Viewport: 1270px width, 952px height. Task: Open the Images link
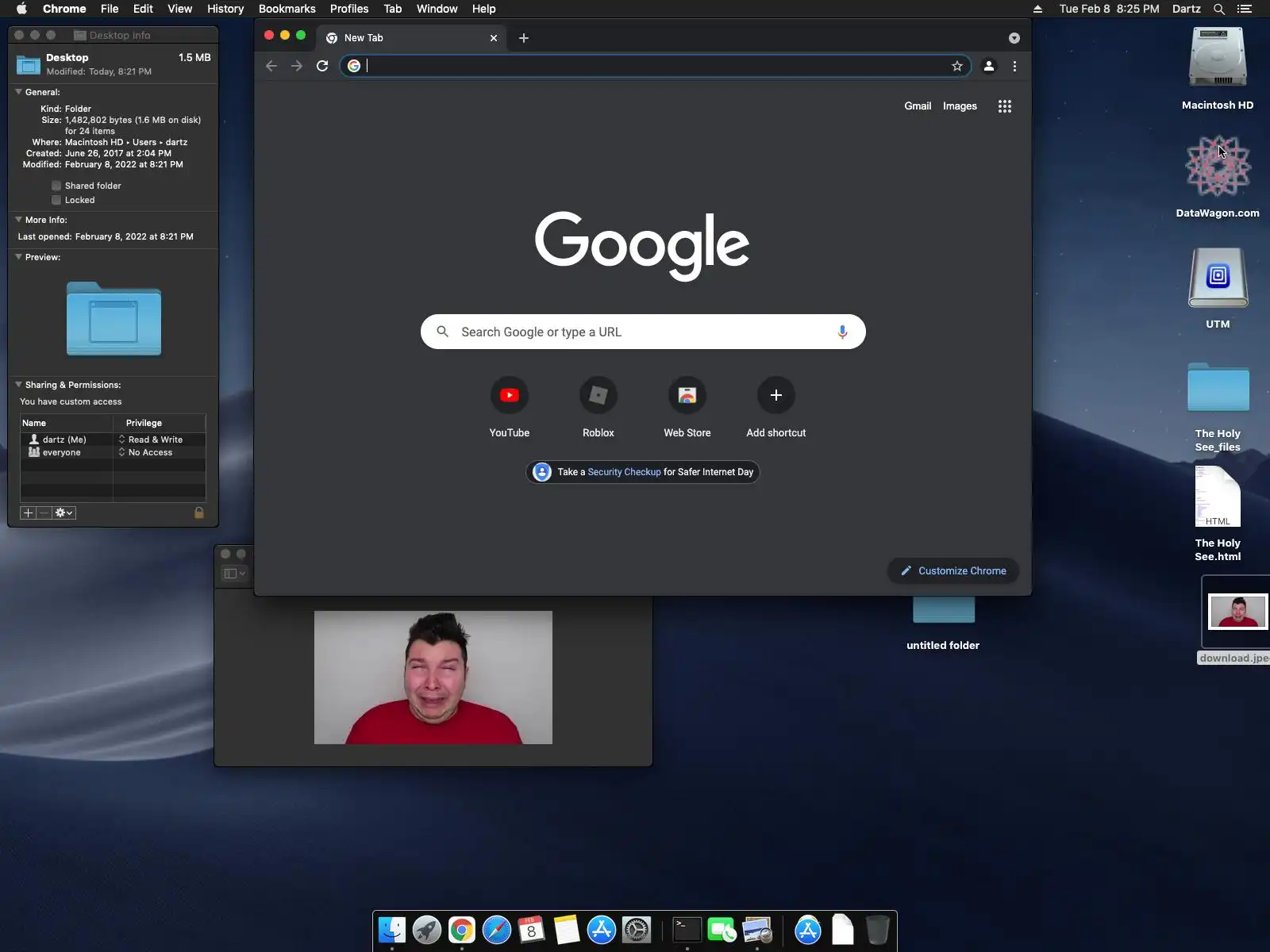point(960,106)
